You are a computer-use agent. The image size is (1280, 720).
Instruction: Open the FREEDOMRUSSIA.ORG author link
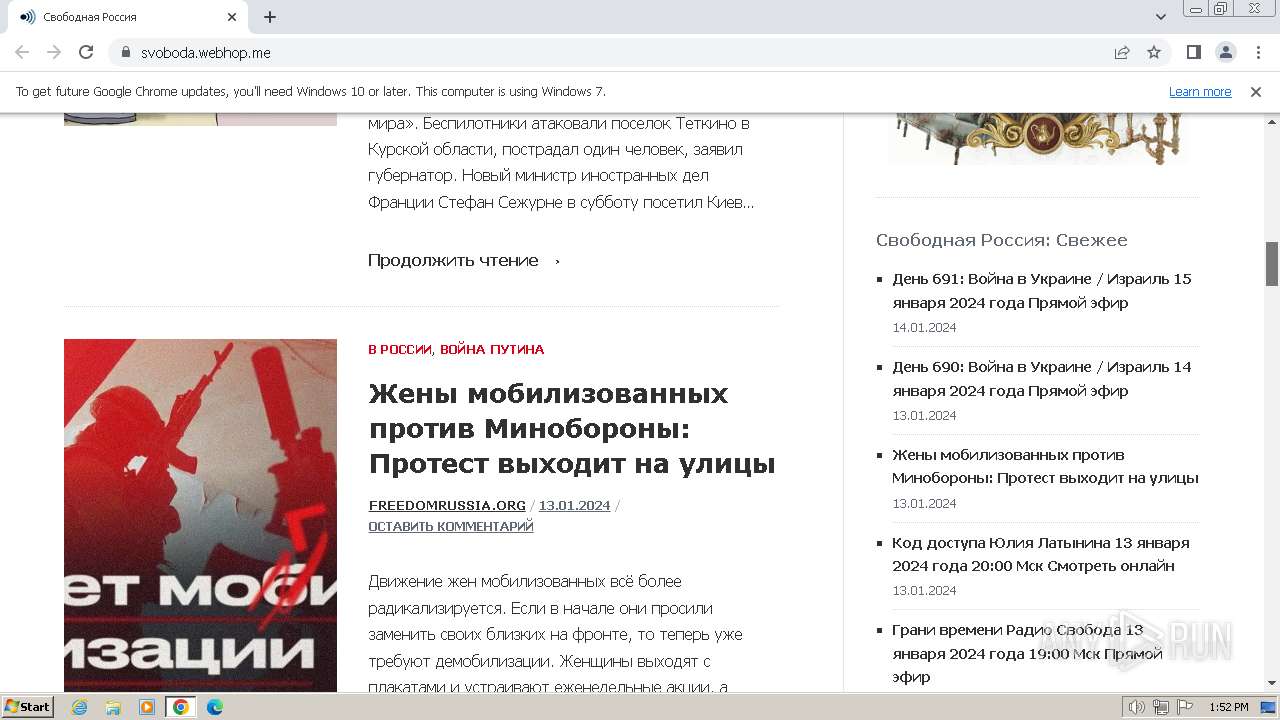[x=447, y=506]
